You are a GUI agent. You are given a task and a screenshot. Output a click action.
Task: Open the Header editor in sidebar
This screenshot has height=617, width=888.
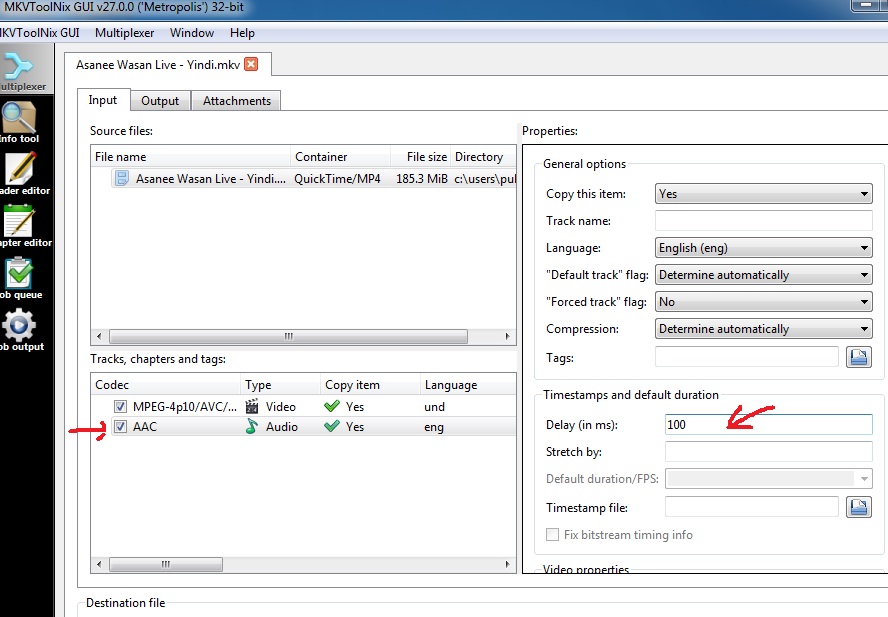[23, 175]
